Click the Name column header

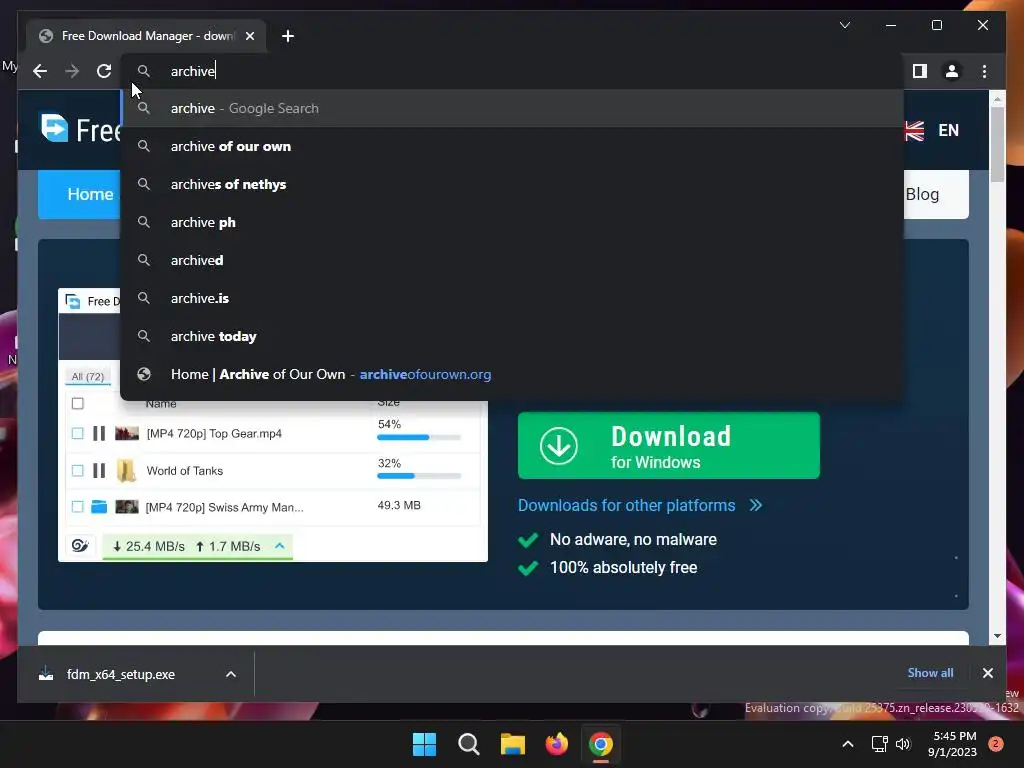pos(161,404)
